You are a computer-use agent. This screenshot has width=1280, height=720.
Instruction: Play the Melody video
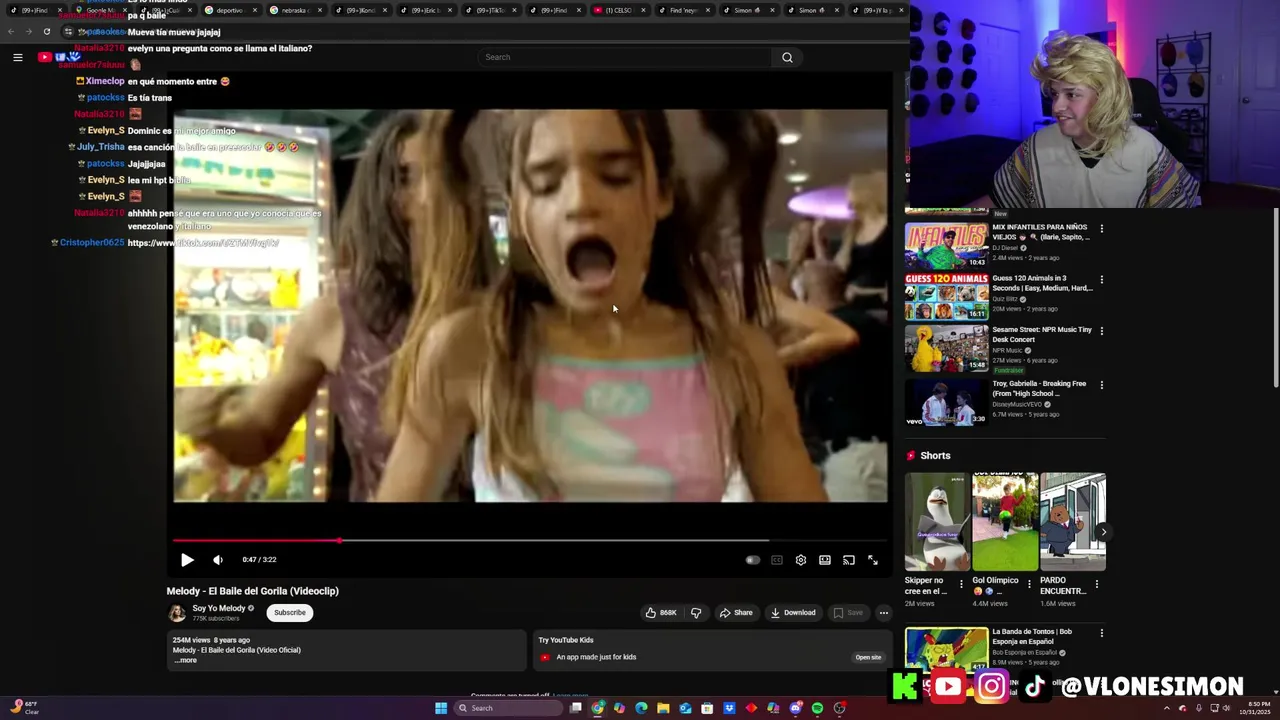[x=187, y=560]
